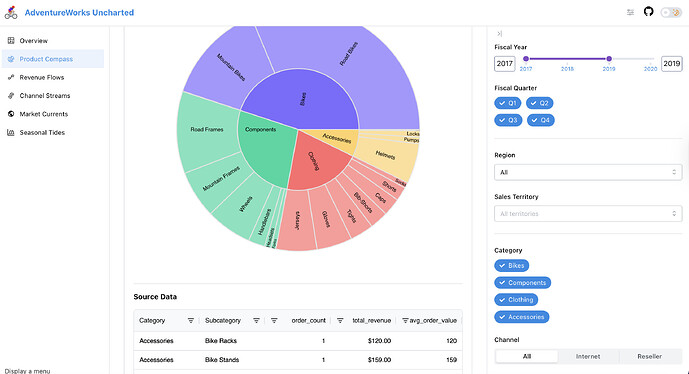This screenshot has width=689, height=374.
Task: Click the fiscal year end input 2019
Action: 671,64
